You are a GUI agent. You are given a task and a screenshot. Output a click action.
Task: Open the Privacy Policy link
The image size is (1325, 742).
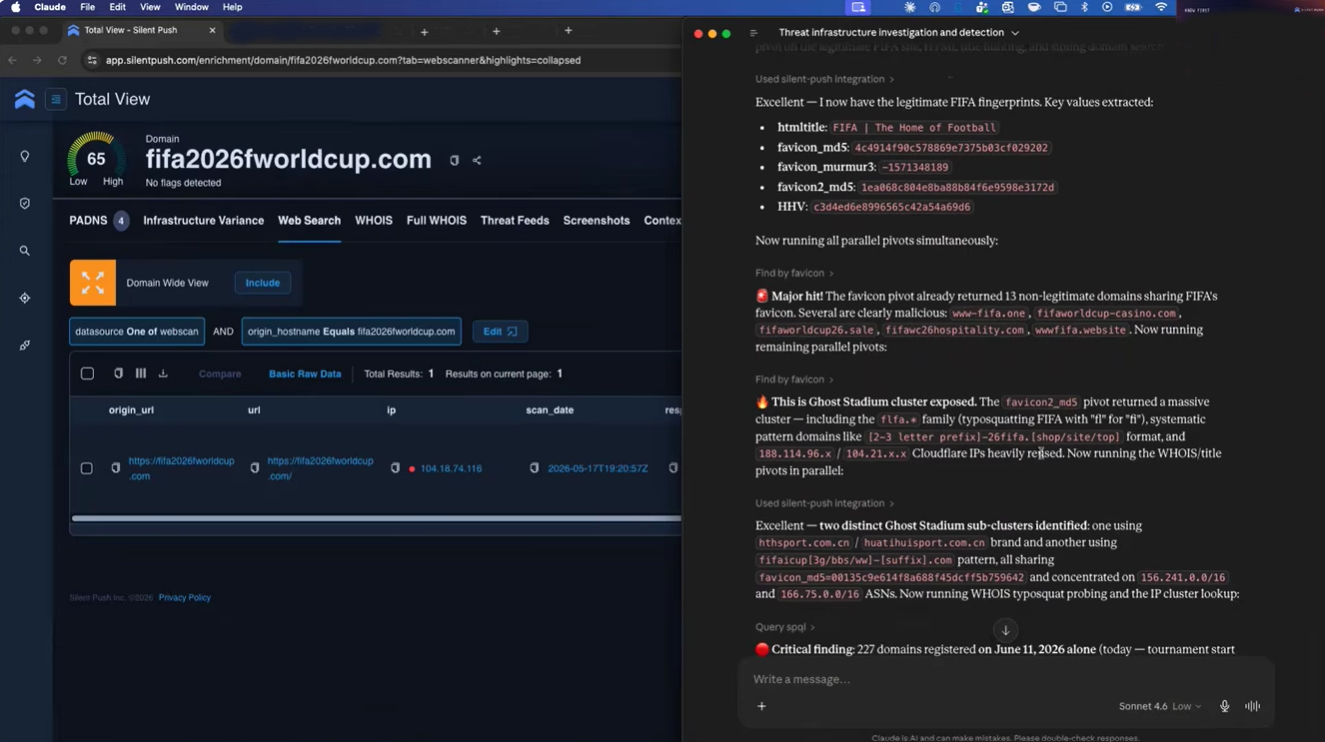(x=184, y=598)
